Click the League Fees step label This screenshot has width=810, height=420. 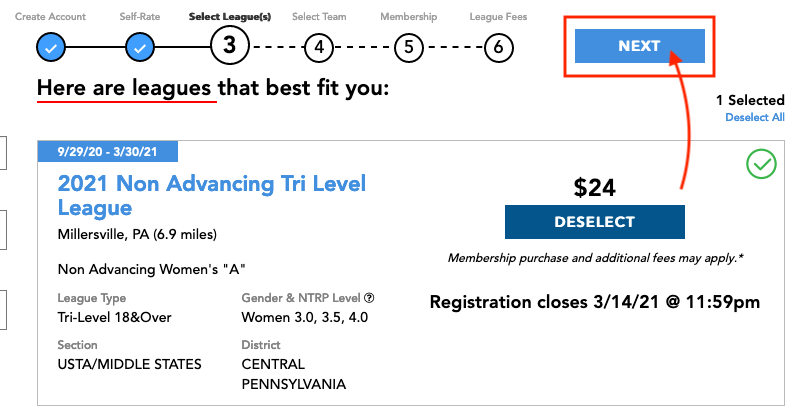point(498,17)
